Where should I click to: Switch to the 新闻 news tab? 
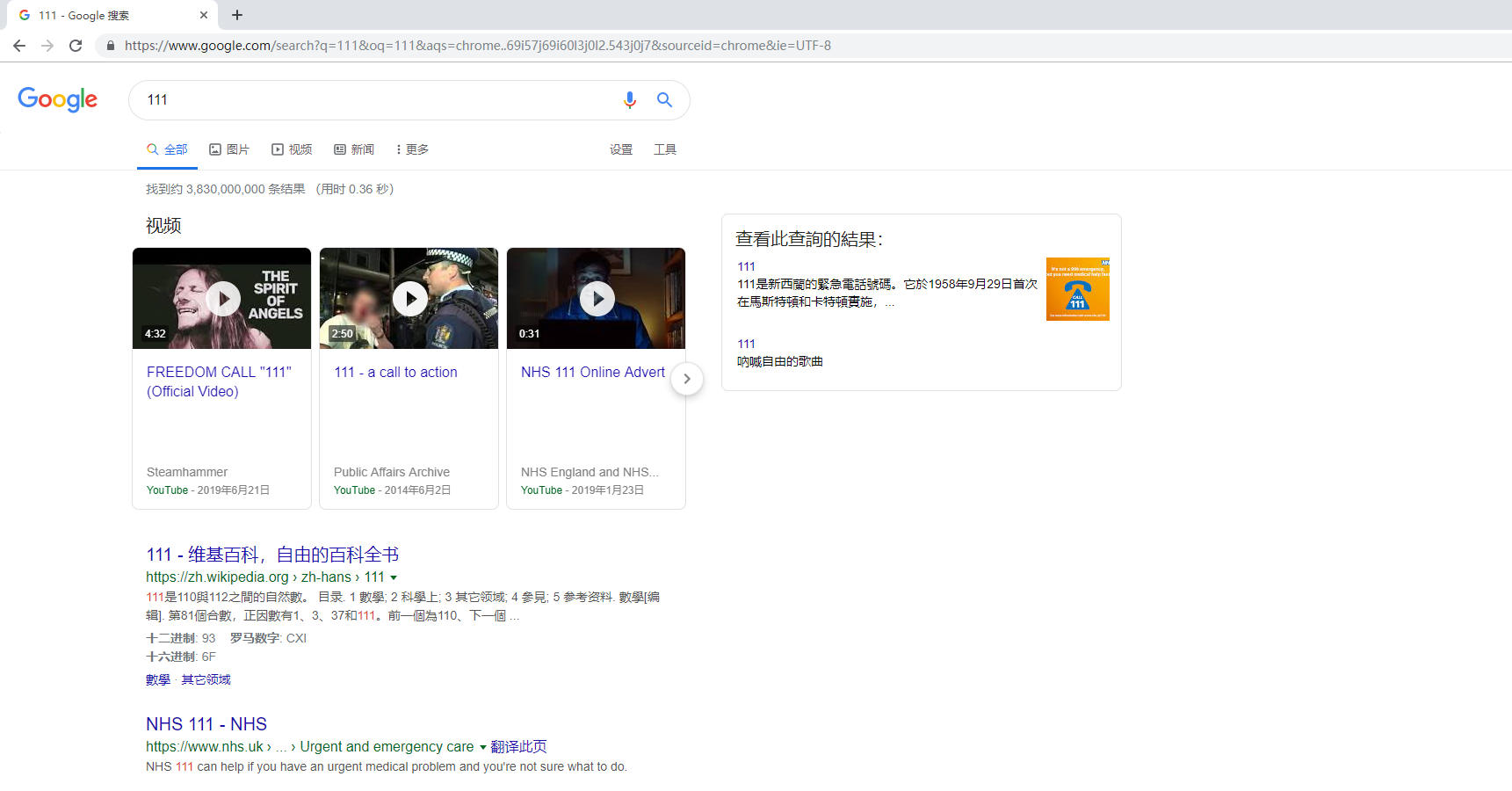[x=354, y=149]
